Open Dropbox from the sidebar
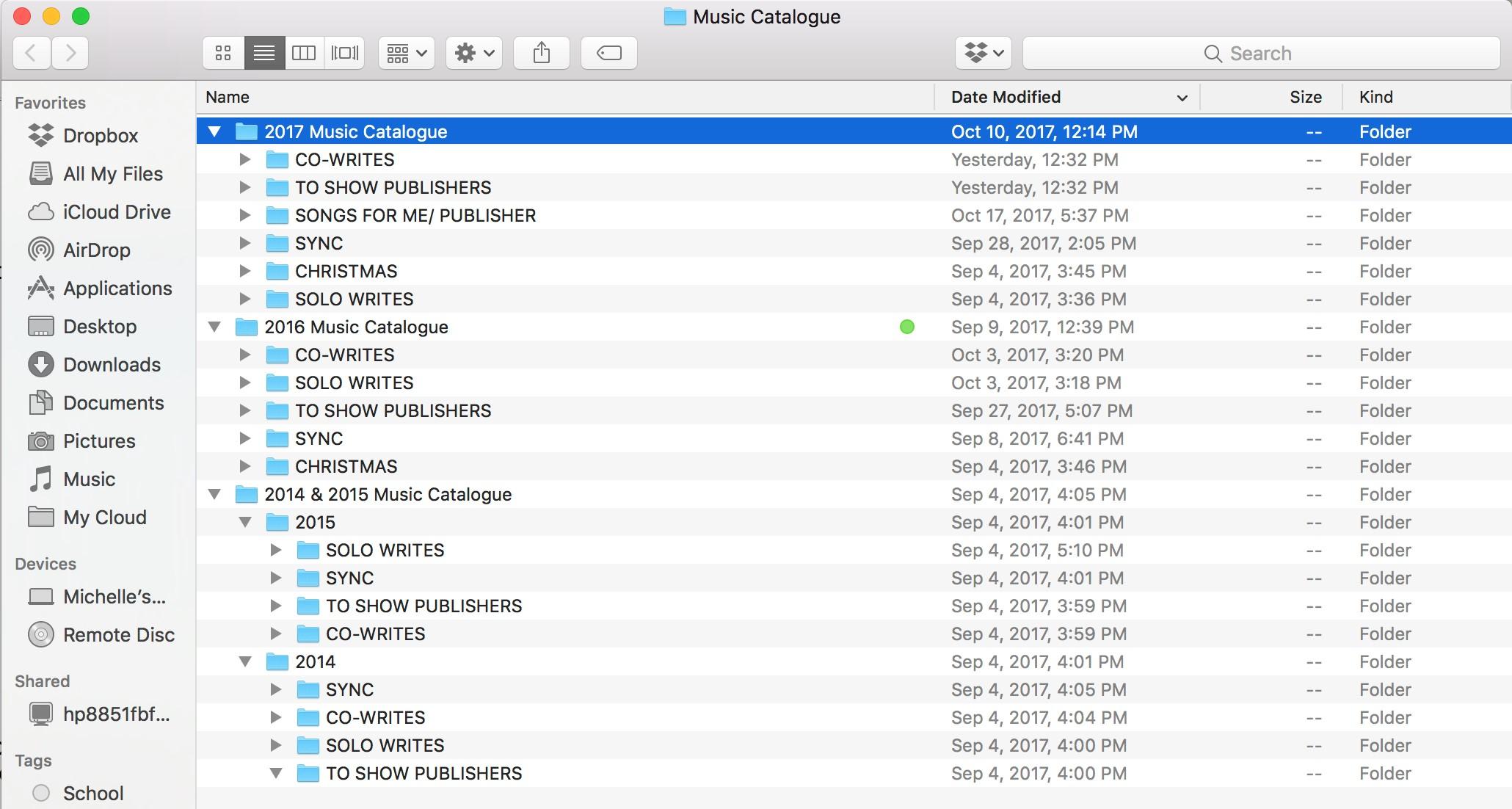Screen dimensions: 1512x809 pos(101,135)
